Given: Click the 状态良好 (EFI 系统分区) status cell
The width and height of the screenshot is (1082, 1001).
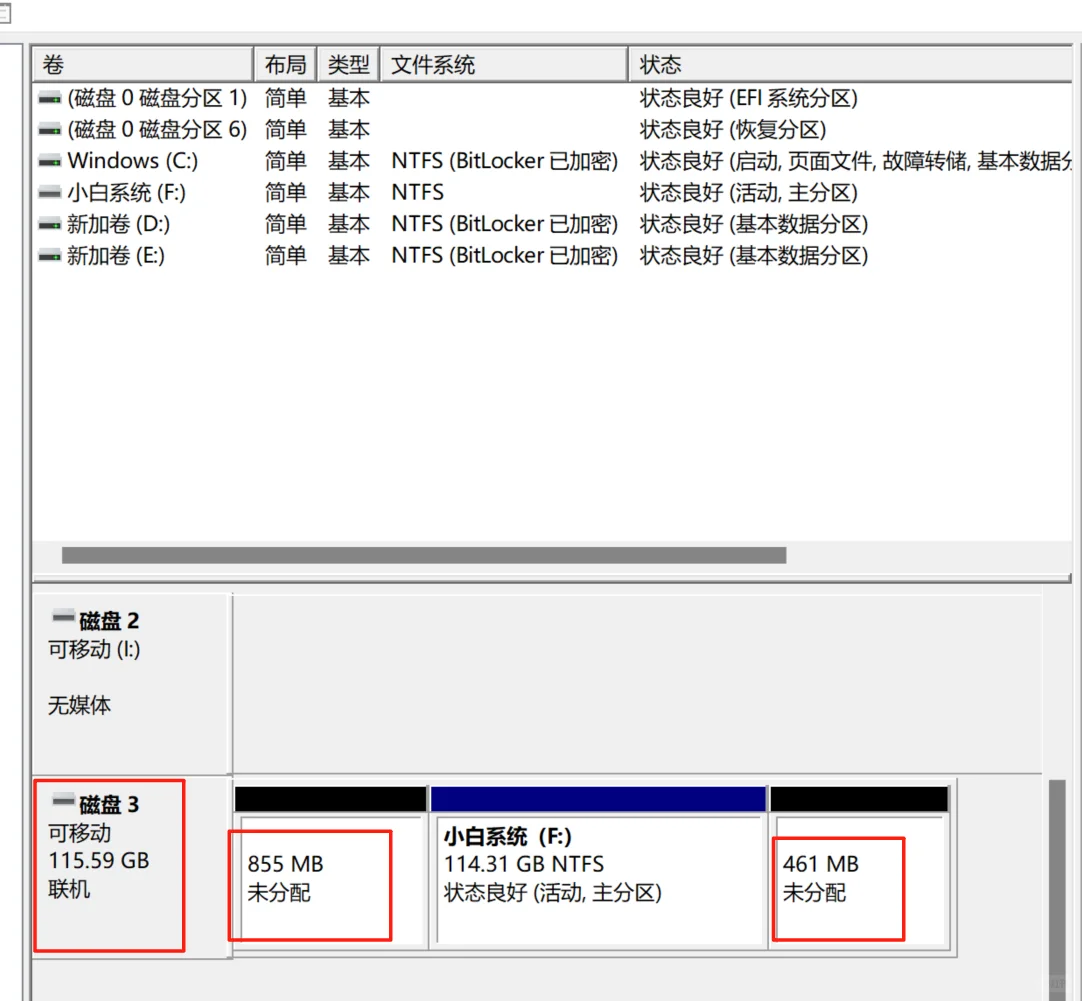Looking at the screenshot, I should pyautogui.click(x=749, y=99).
